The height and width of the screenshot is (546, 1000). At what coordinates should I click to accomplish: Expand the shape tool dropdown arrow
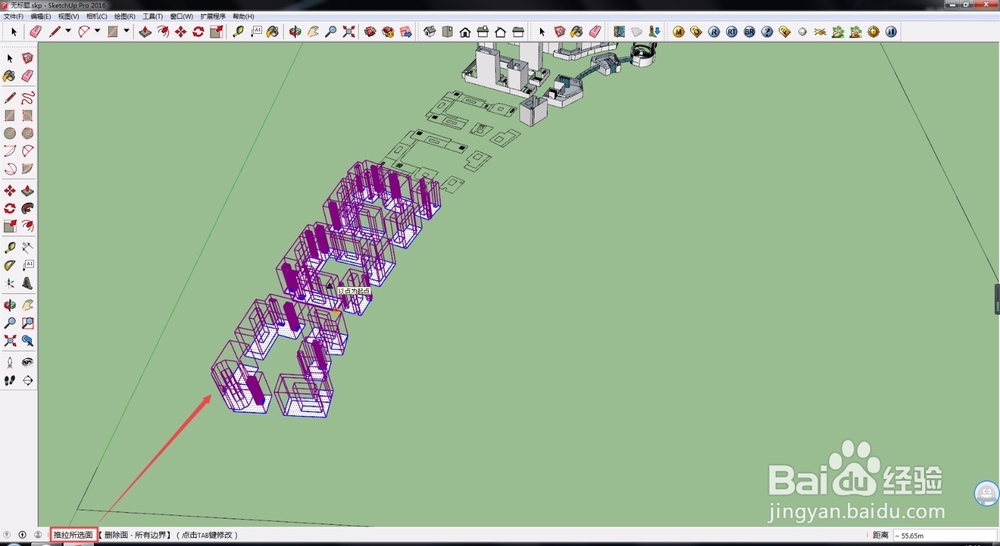(126, 31)
